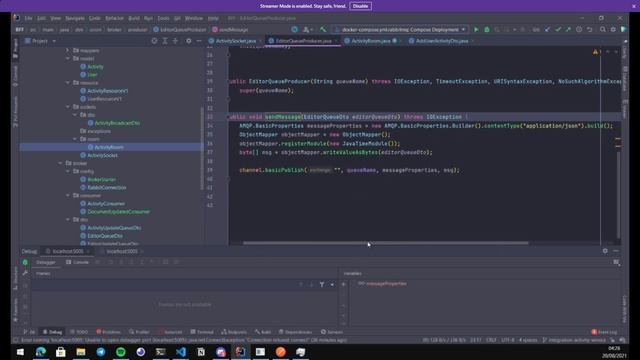Viewport: 640px width, 360px height.
Task: Select opened file target icon in Project panel
Action: [x=154, y=41]
